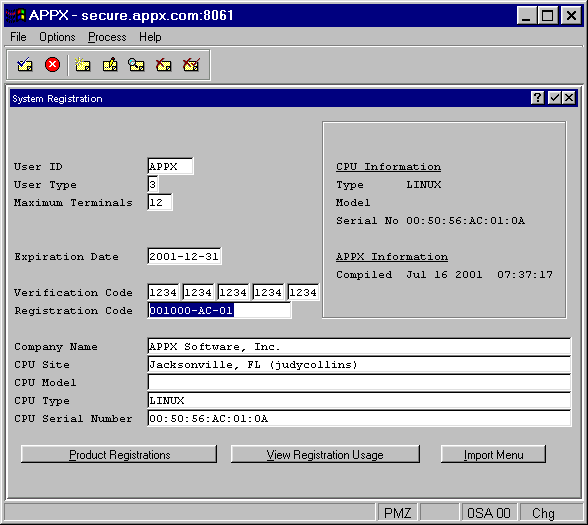588x525 pixels.
Task: Click the User Type field showing 3
Action: pyautogui.click(x=153, y=184)
